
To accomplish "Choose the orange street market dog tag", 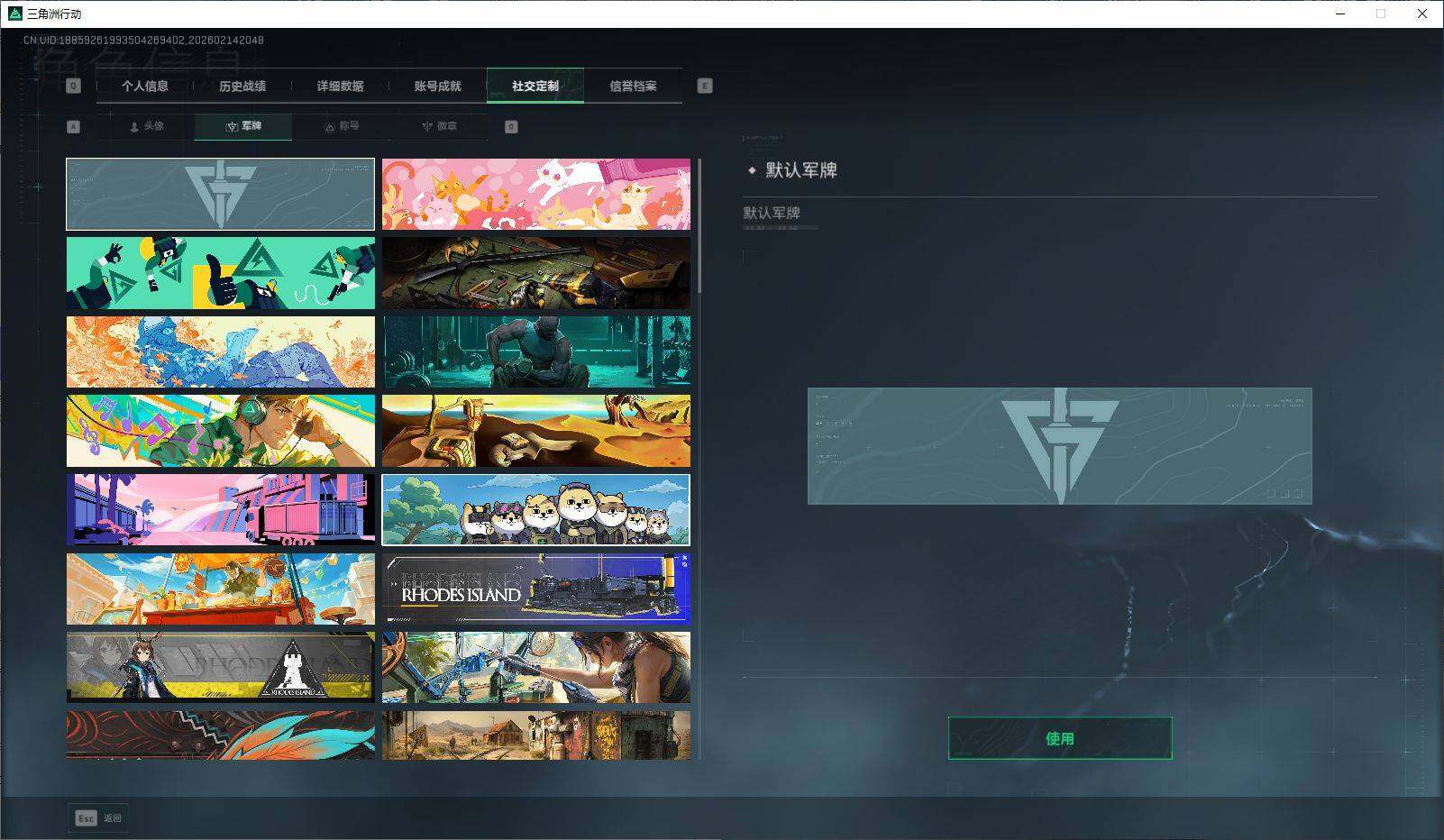I will pos(221,589).
